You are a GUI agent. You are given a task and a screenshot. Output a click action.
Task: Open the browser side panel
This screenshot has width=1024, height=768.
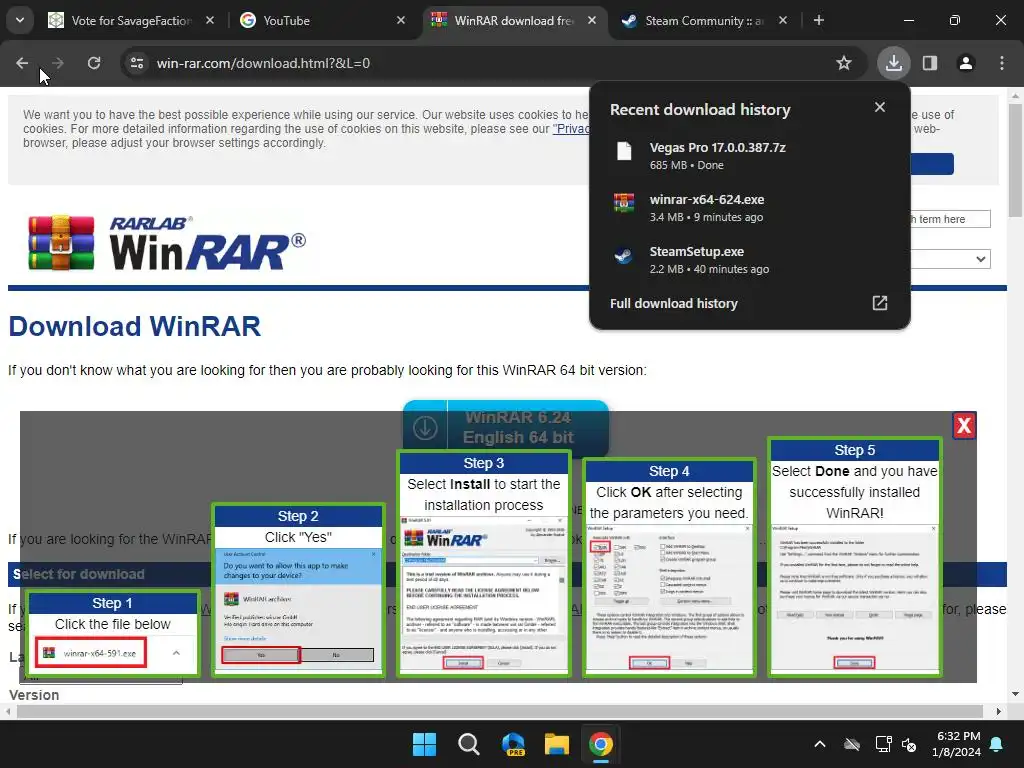(930, 63)
